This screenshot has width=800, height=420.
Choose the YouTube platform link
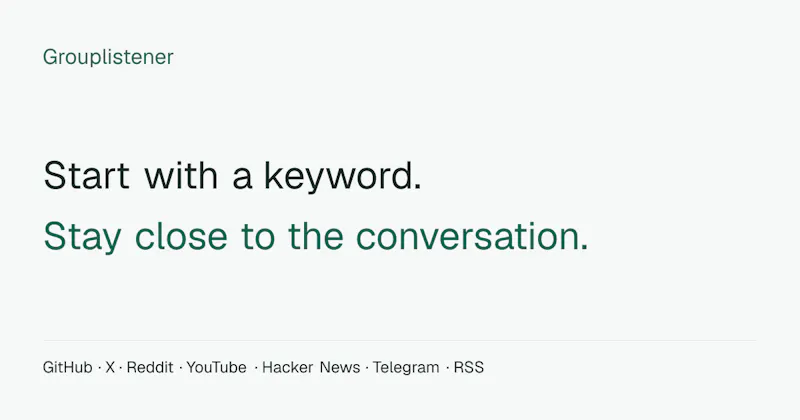(216, 367)
